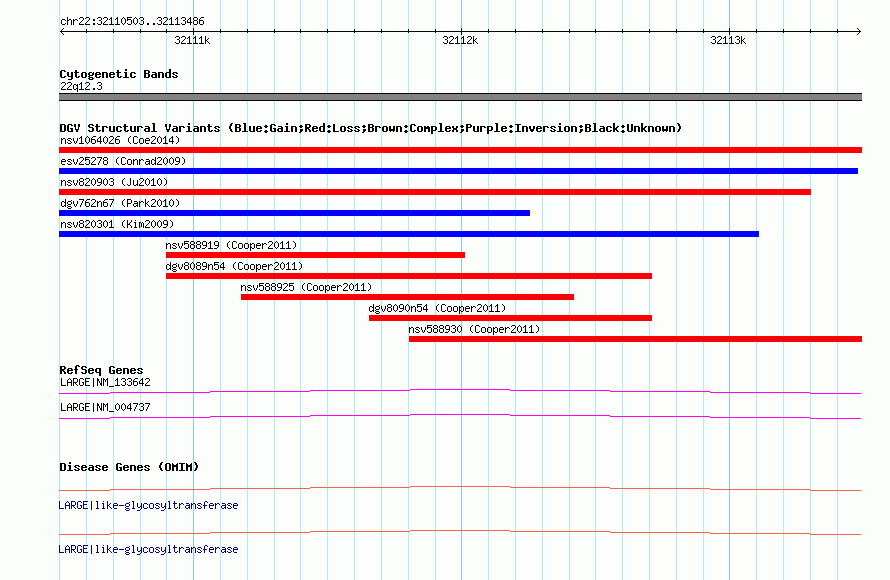Select the nsv588925 (Cooper2011) loss bar
Image resolution: width=890 pixels, height=580 pixels.
coord(408,297)
